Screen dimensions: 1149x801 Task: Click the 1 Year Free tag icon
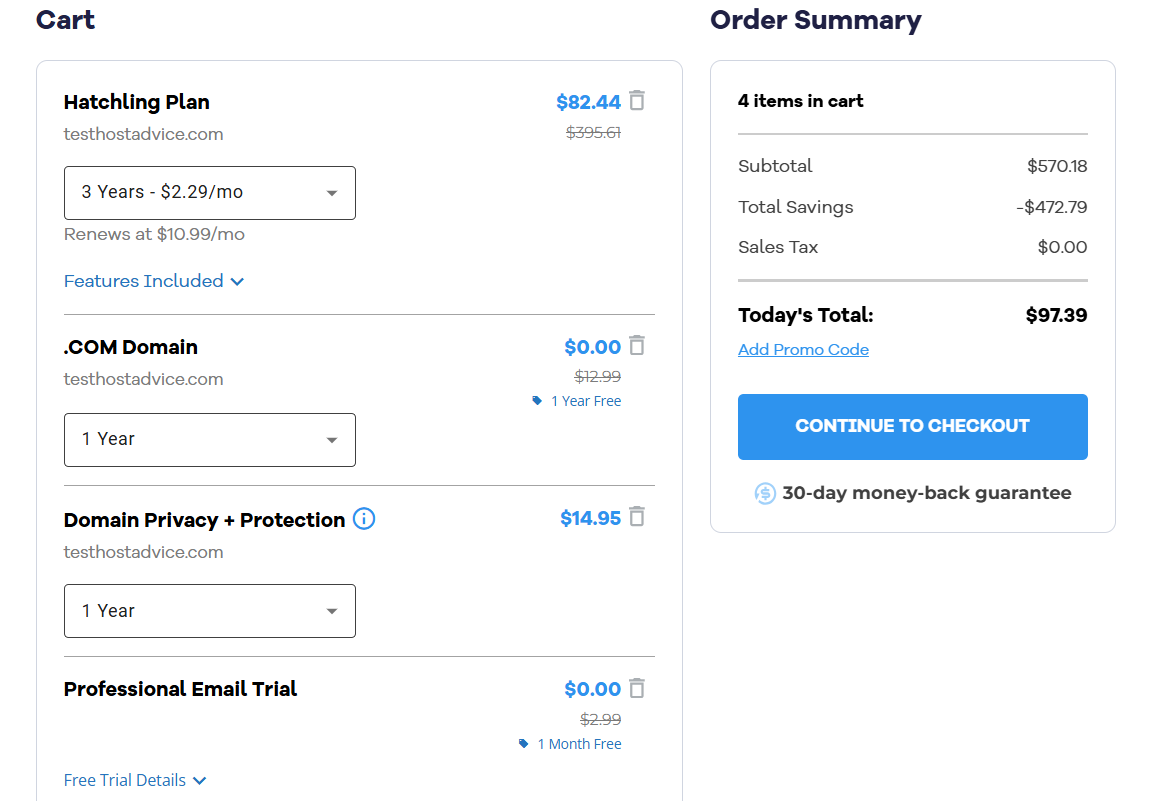537,401
